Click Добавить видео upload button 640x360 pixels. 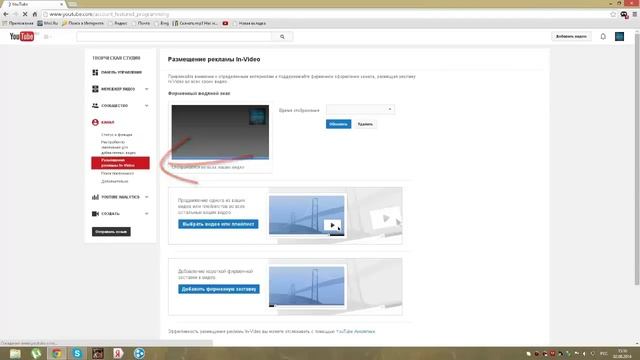571,36
